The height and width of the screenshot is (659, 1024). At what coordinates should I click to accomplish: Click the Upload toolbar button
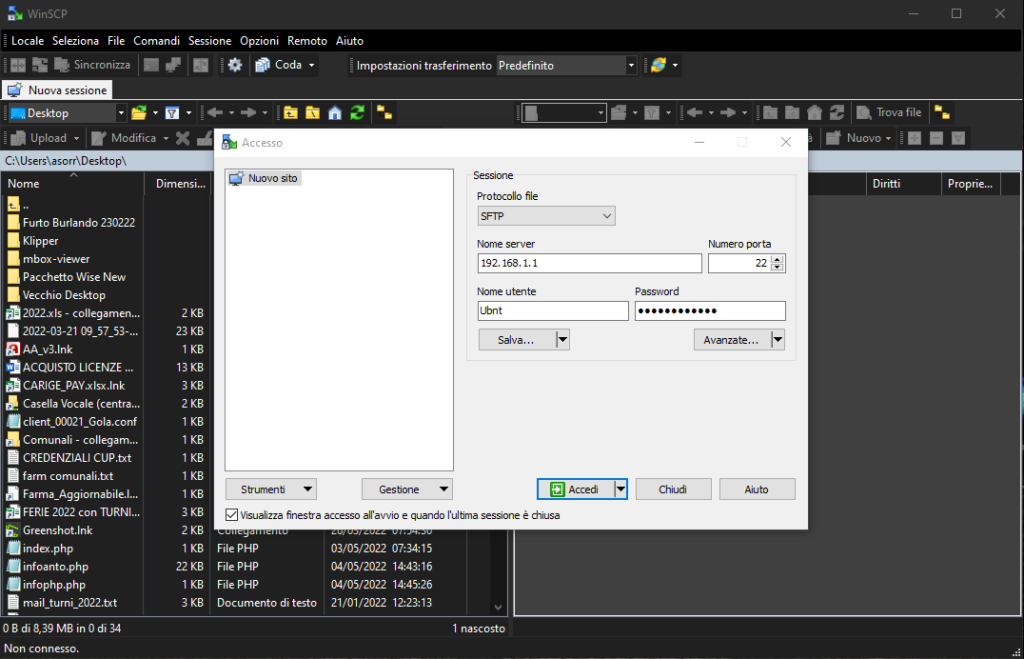40,138
